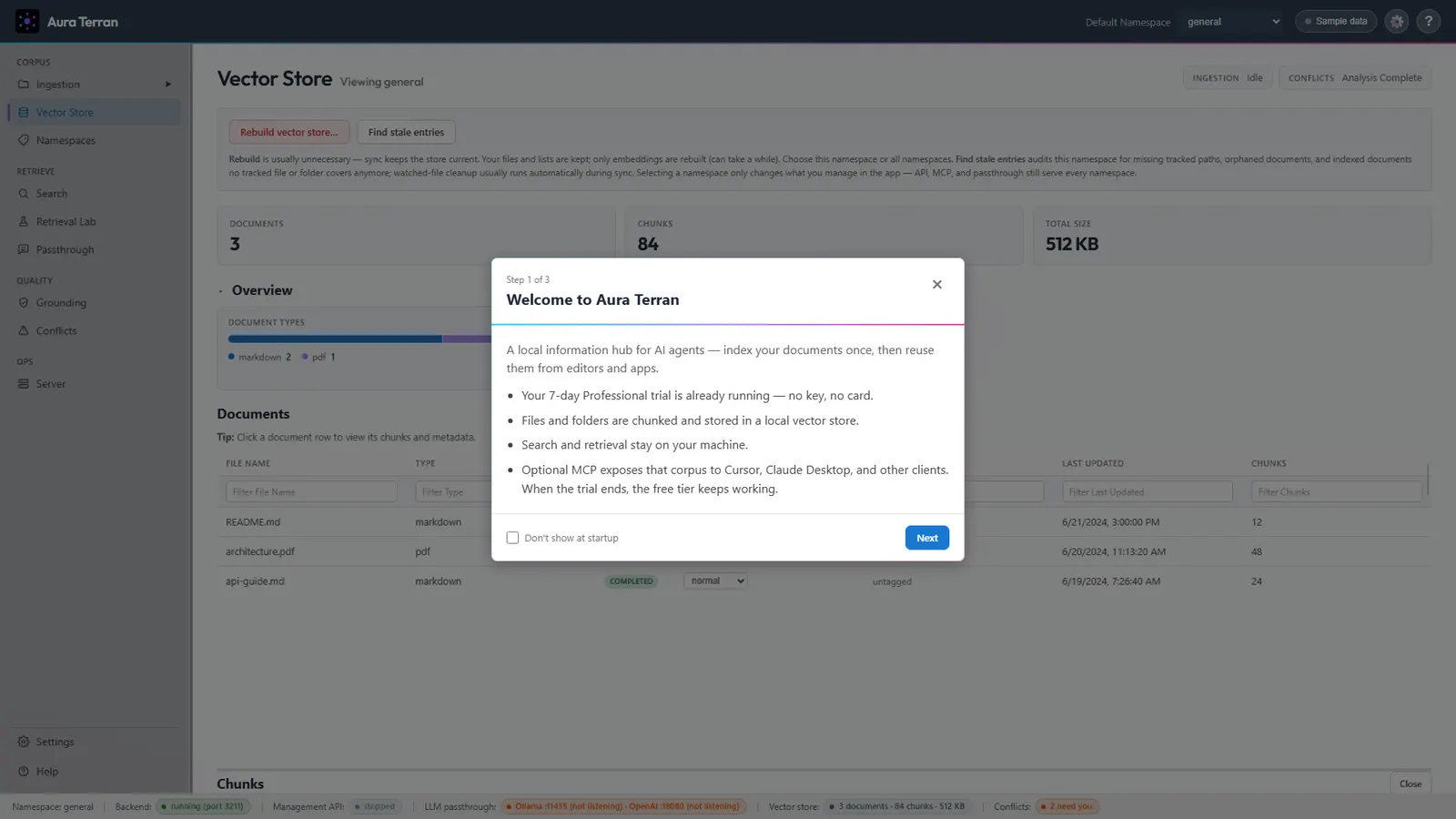
Task: Click vector store 3 documents status pill
Action: [x=897, y=806]
